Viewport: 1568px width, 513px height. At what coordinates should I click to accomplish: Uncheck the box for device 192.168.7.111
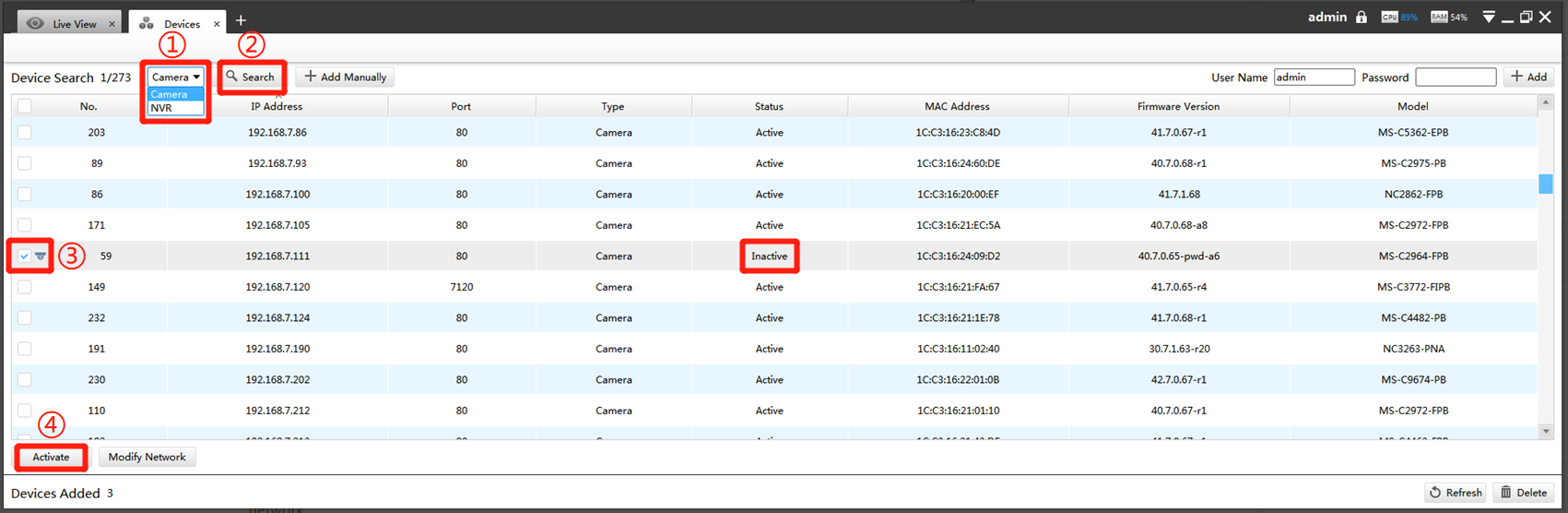(24, 256)
